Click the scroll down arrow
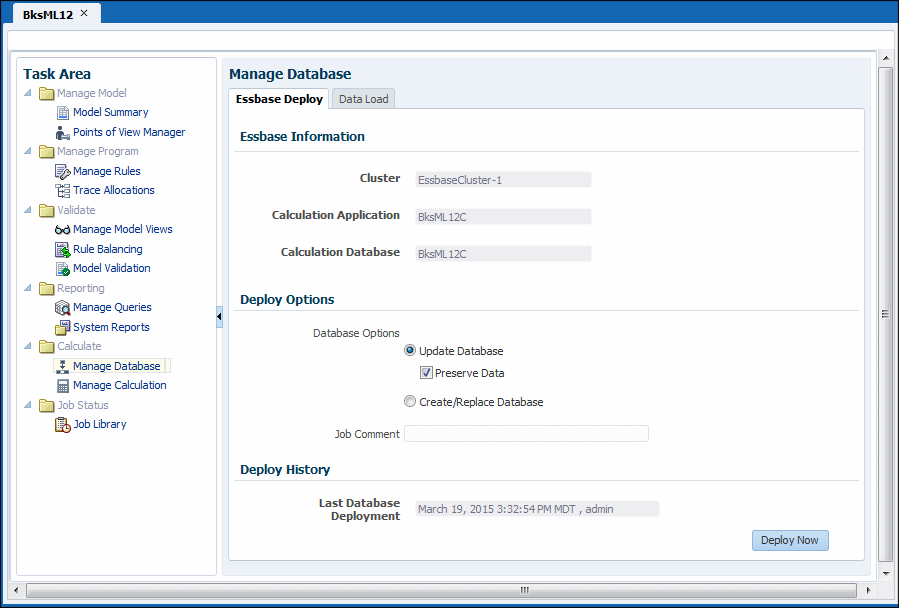 tap(886, 573)
